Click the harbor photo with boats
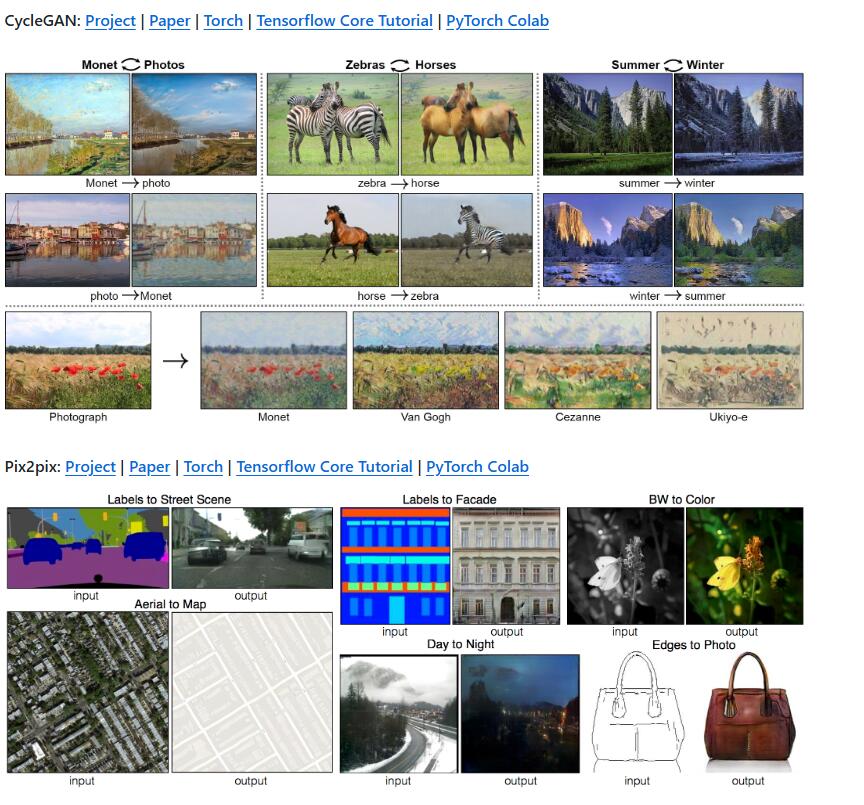864x805 pixels. [x=67, y=240]
